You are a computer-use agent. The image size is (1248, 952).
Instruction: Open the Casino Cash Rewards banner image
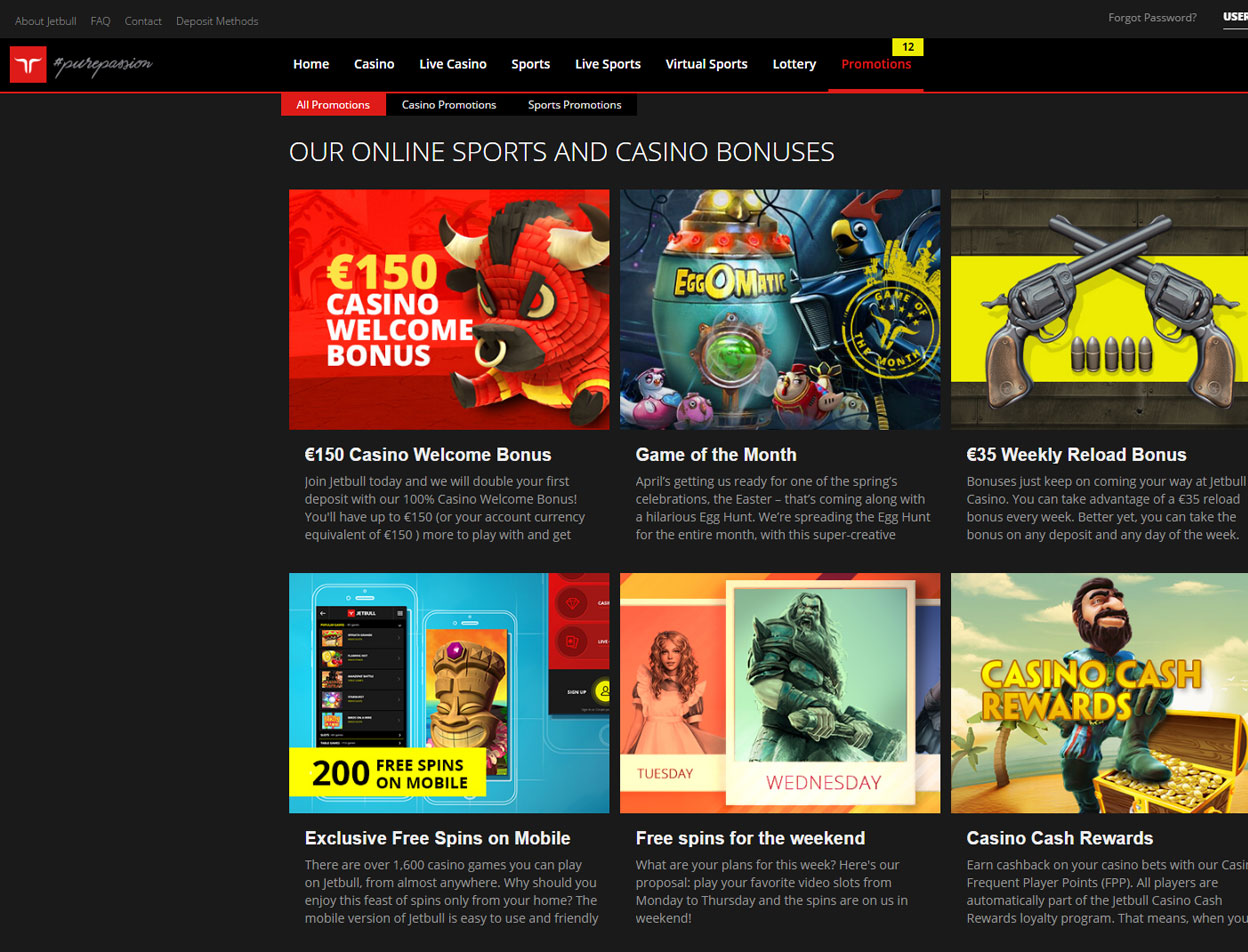coord(1099,693)
